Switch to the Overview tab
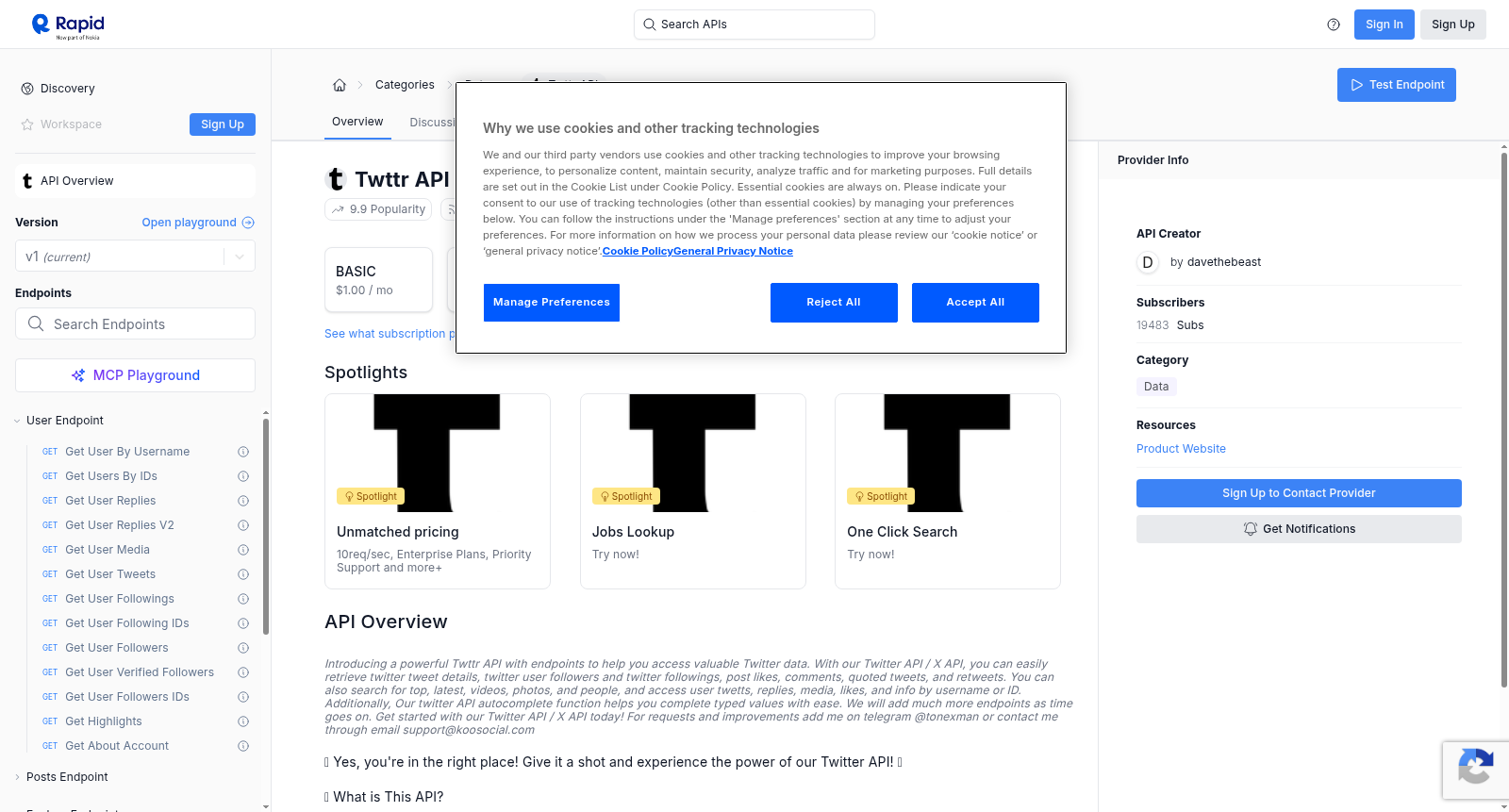 357,122
